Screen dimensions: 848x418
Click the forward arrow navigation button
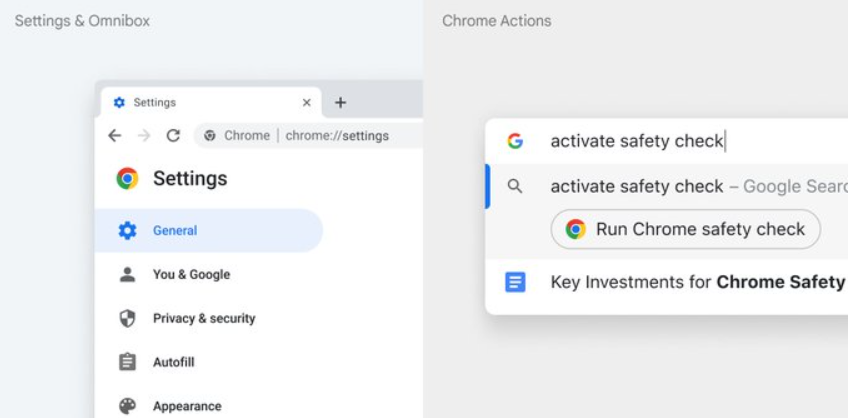point(144,136)
